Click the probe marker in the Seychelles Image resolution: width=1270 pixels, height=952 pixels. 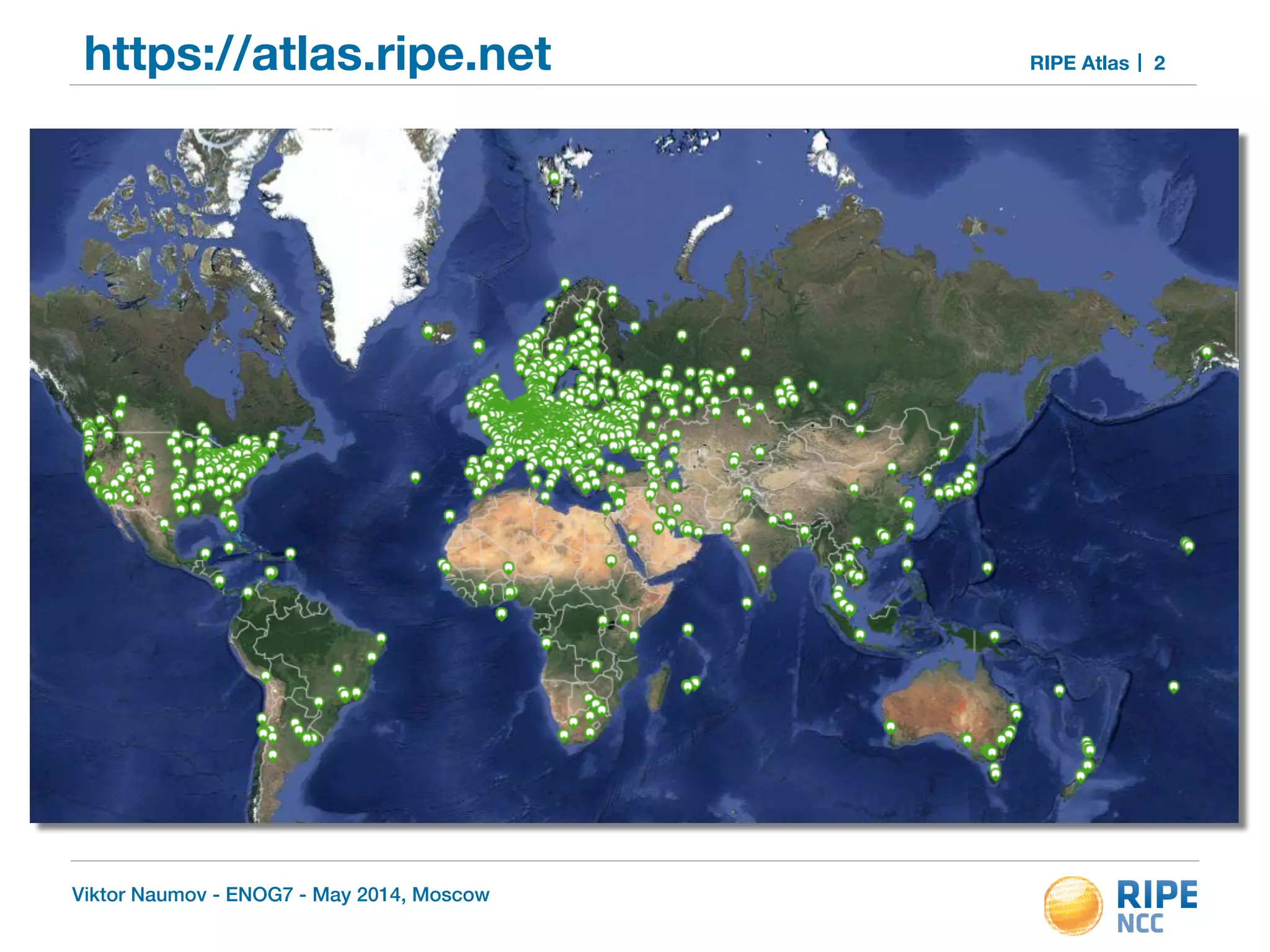[x=688, y=629]
